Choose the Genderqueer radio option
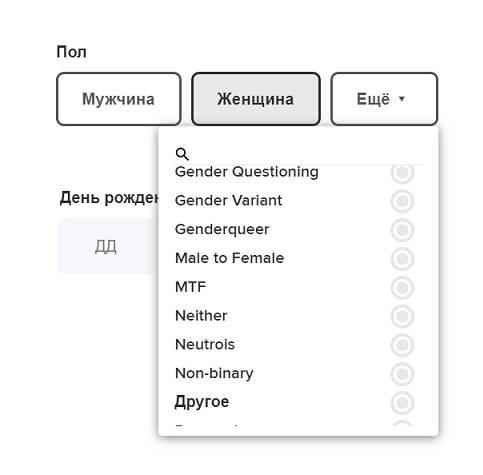483x475 pixels. (x=402, y=230)
